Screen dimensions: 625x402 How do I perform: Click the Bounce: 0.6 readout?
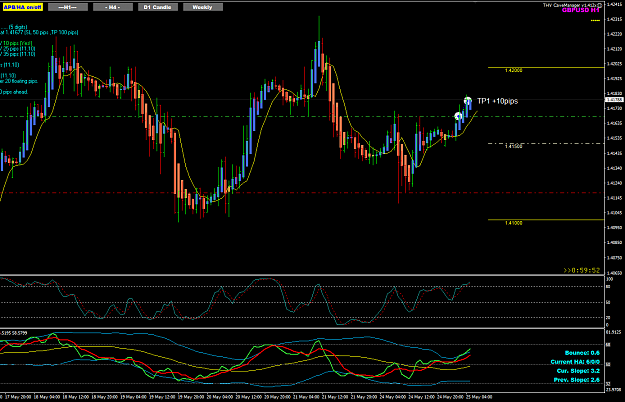click(x=582, y=353)
